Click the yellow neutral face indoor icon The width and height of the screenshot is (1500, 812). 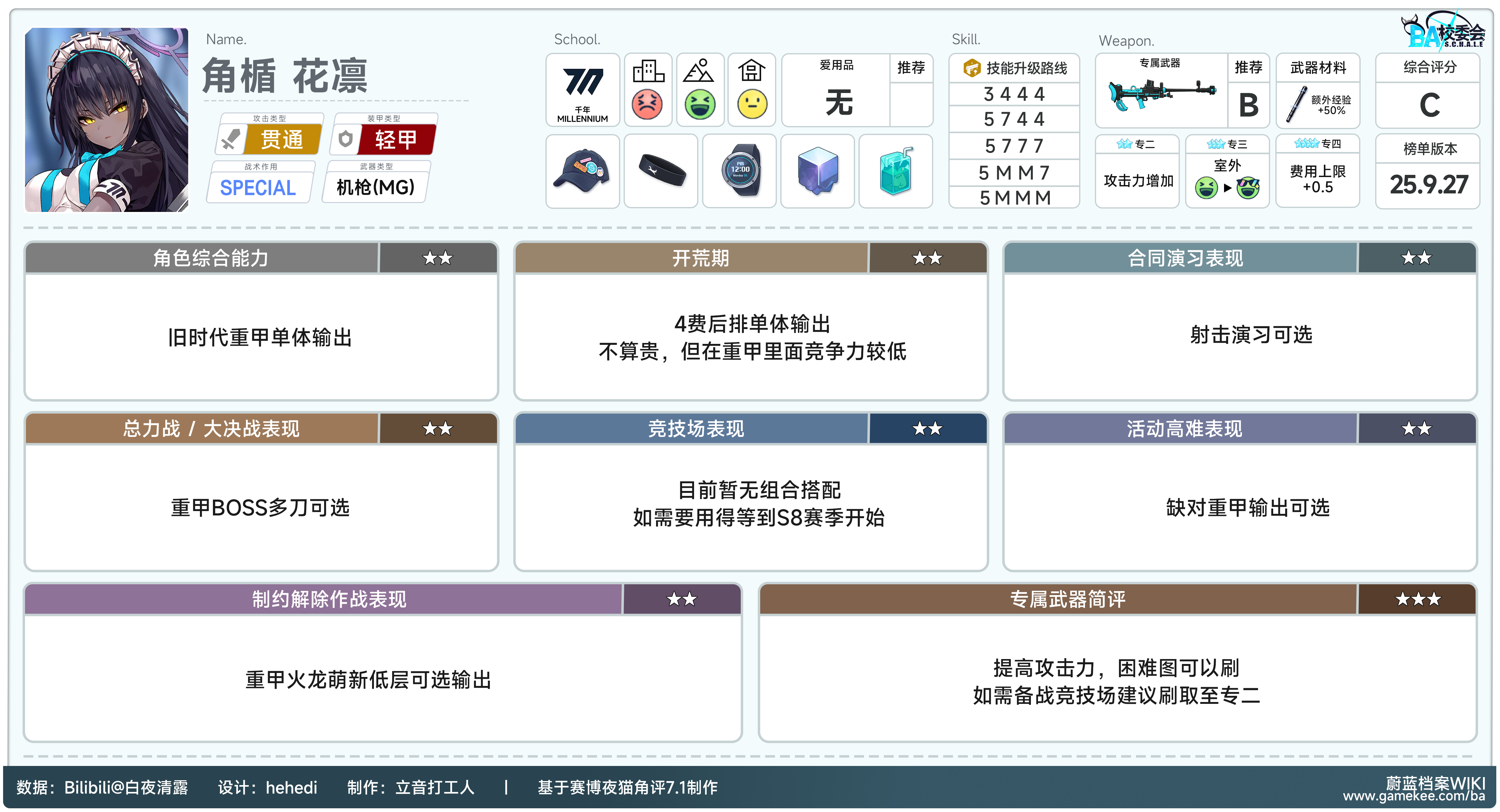coord(752,105)
